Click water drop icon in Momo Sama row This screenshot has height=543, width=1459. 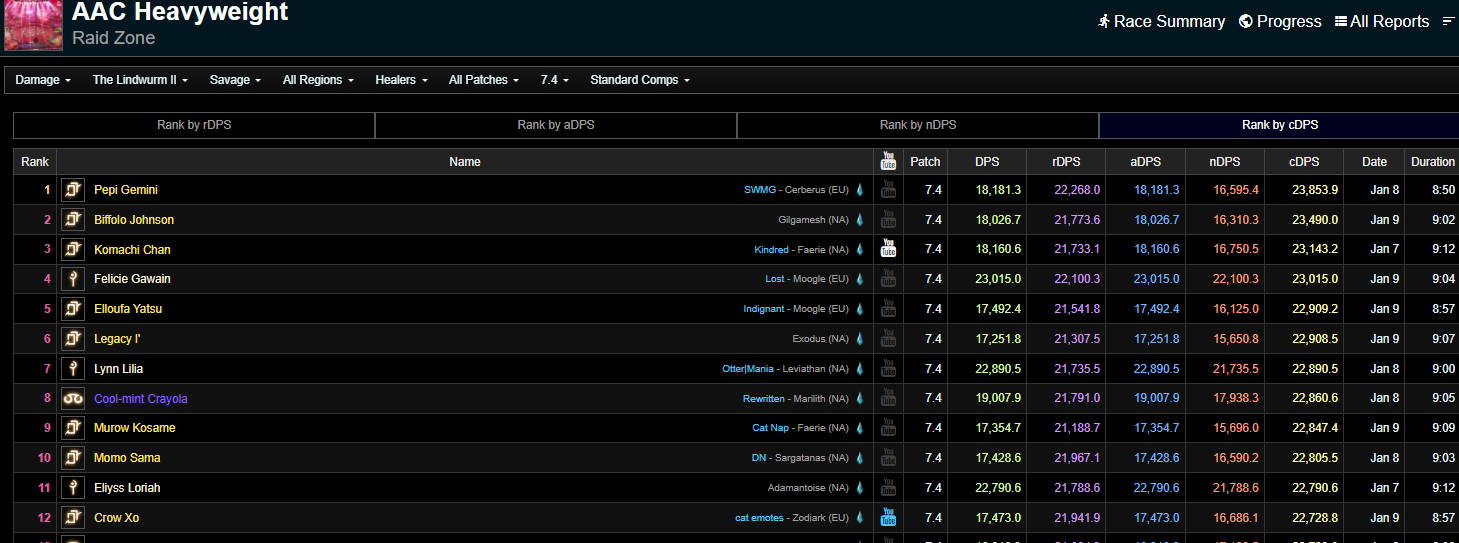pyautogui.click(x=860, y=458)
